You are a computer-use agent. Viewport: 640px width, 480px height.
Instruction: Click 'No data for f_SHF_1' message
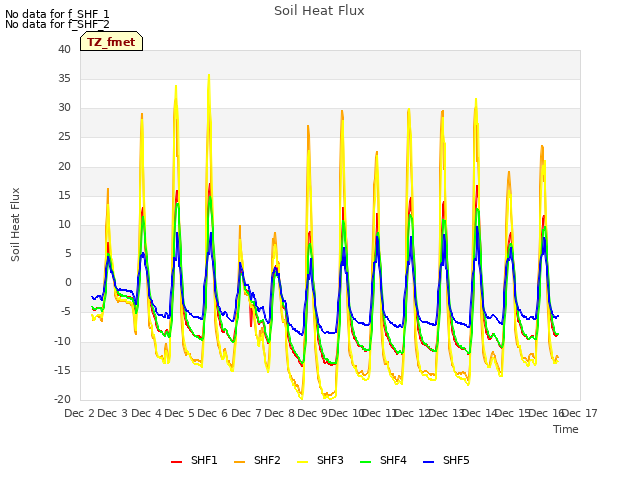(57, 14)
